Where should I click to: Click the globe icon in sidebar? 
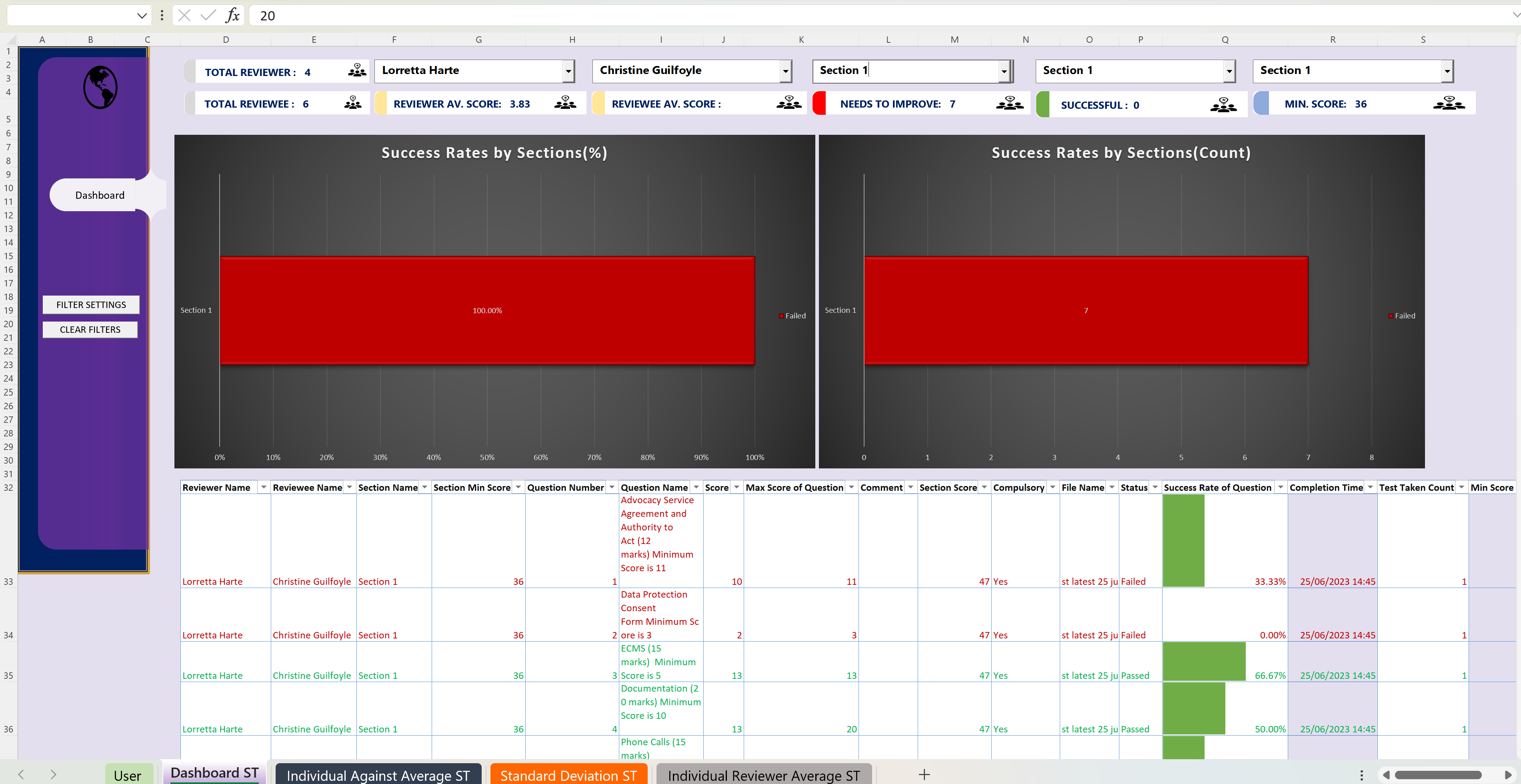100,87
